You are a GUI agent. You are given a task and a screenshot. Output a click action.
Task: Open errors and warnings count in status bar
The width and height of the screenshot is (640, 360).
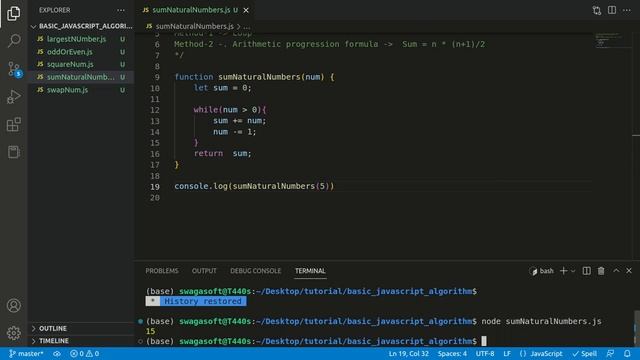(84, 353)
